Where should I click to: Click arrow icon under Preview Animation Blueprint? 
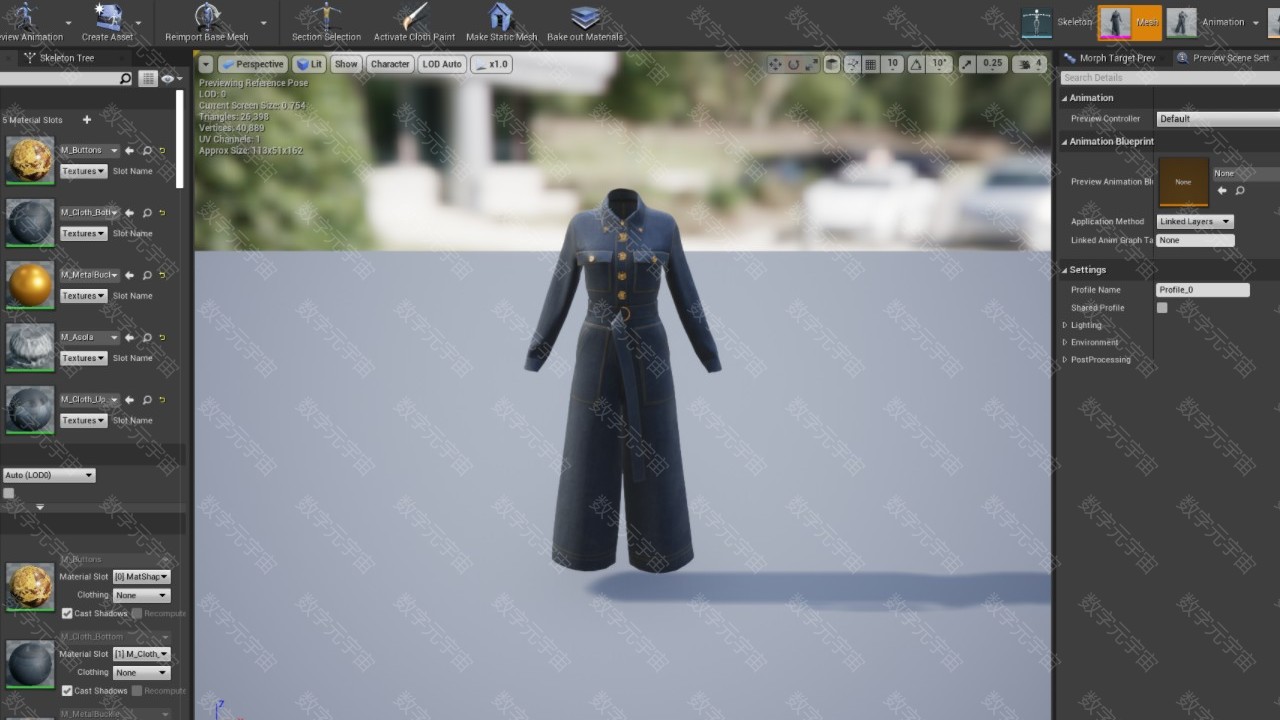pyautogui.click(x=1222, y=190)
